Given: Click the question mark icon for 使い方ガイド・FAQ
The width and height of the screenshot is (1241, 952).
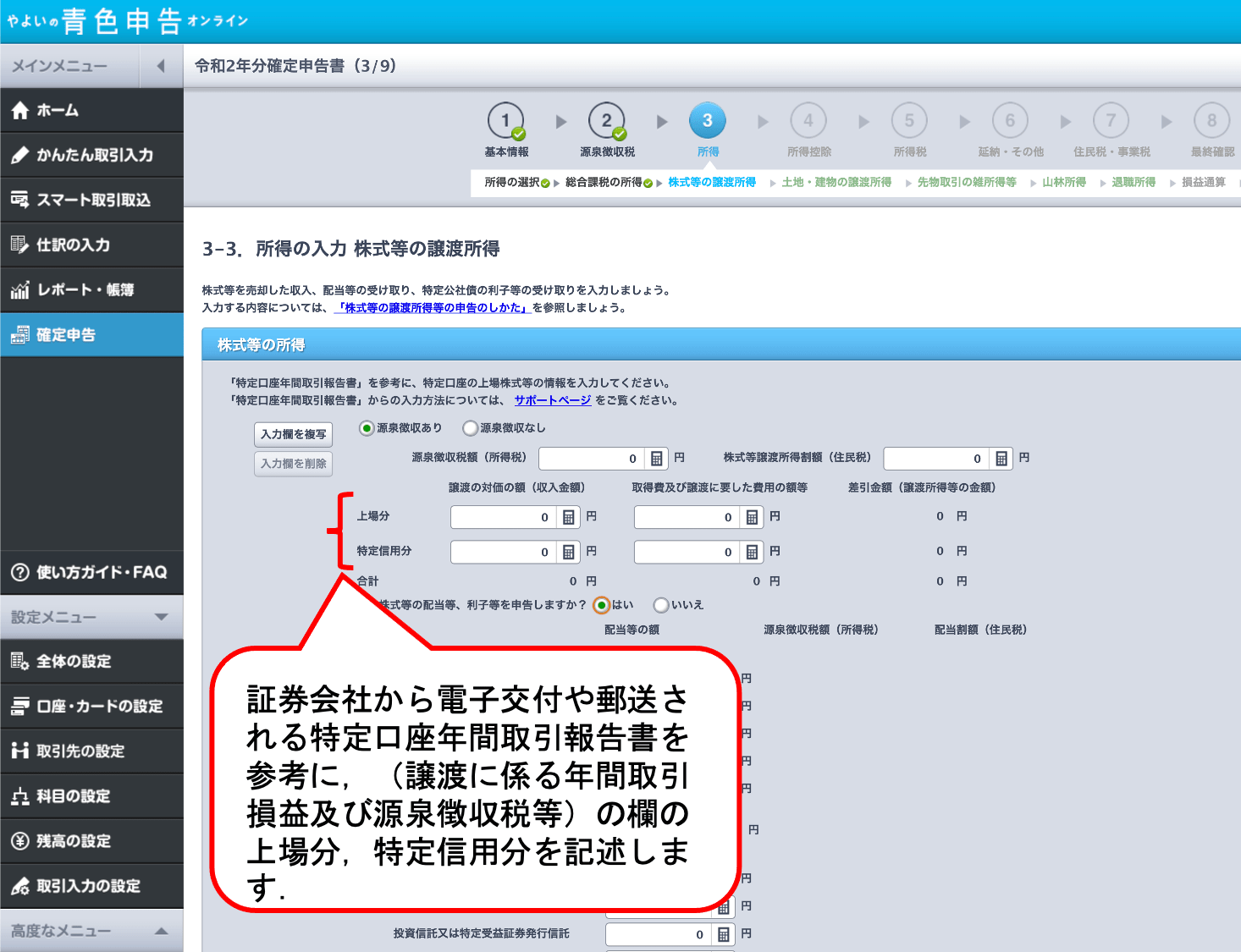Looking at the screenshot, I should pyautogui.click(x=19, y=572).
